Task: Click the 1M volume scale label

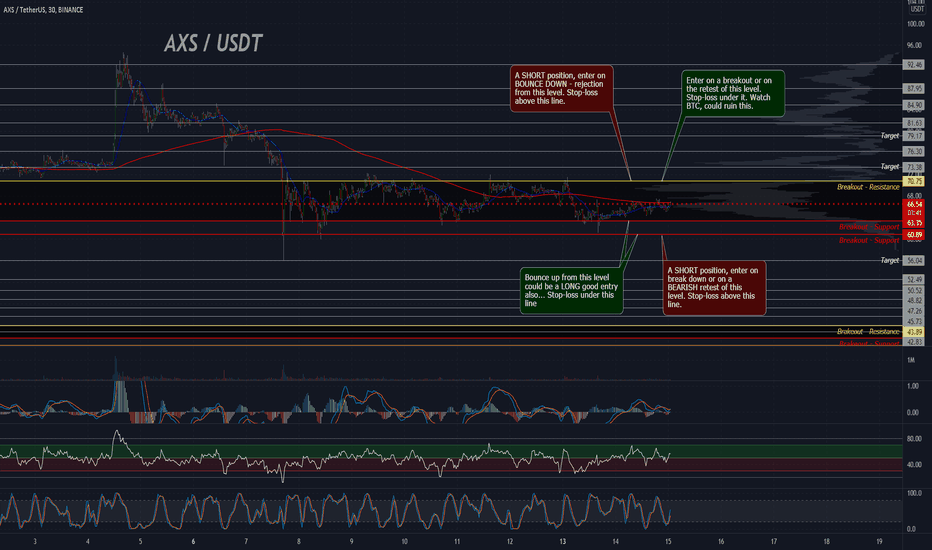Action: pyautogui.click(x=911, y=360)
